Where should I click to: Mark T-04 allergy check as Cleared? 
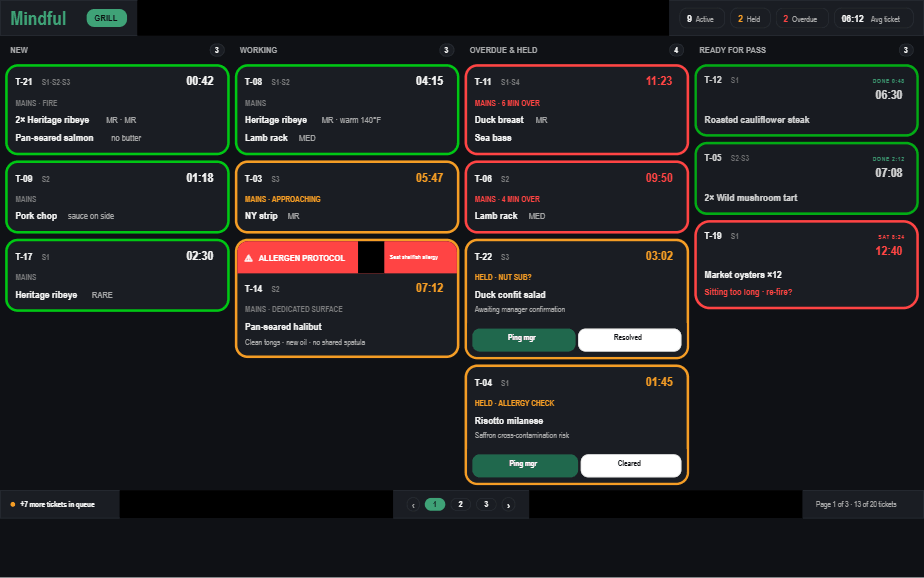[x=631, y=465]
